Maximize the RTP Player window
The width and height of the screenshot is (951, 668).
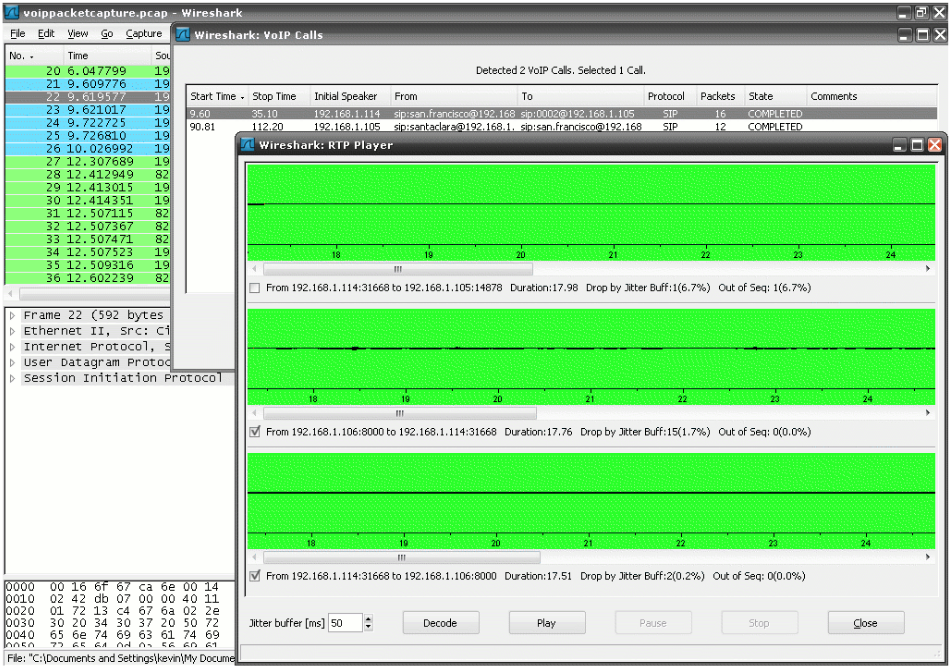(918, 145)
